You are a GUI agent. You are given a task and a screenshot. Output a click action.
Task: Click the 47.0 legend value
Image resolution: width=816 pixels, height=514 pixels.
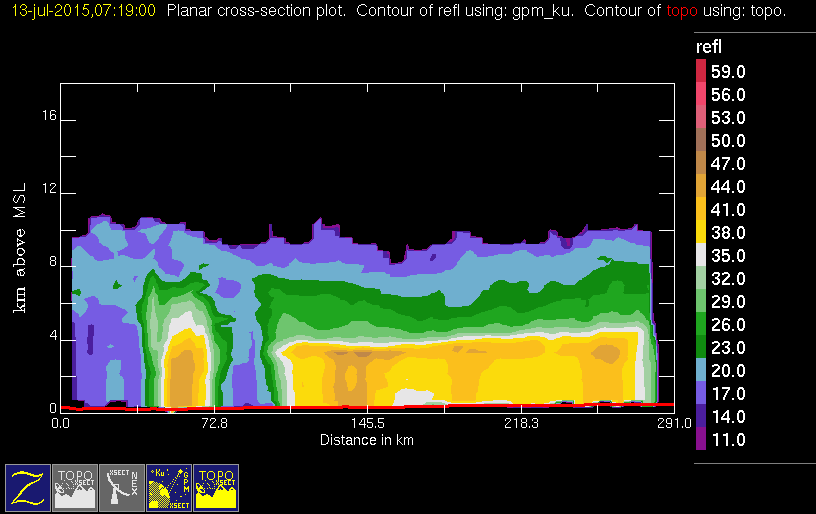728,163
